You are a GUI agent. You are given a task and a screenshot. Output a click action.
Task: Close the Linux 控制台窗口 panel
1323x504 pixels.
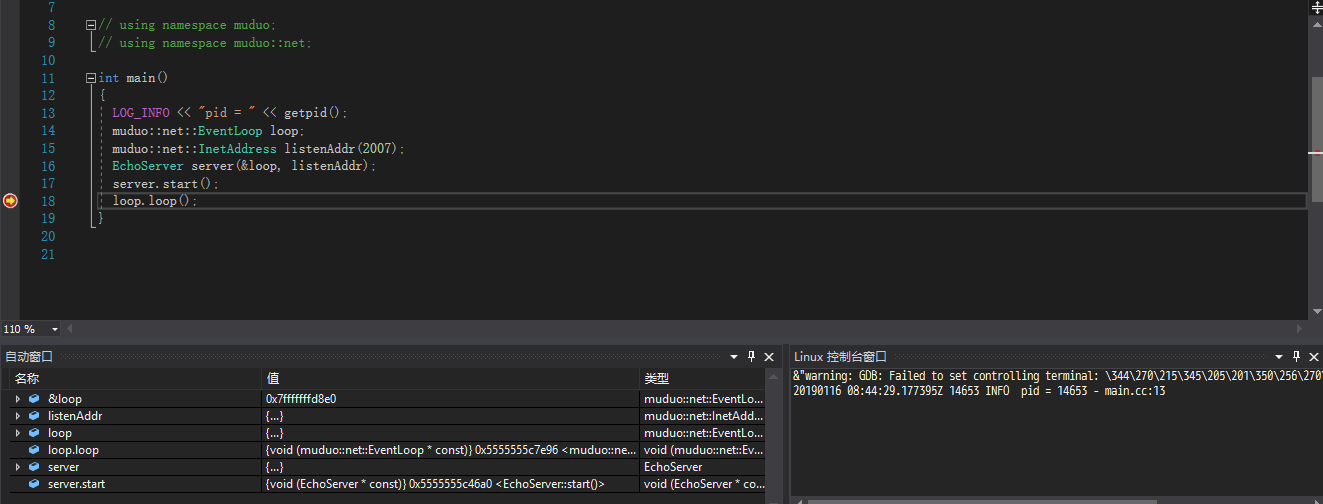pos(1314,356)
